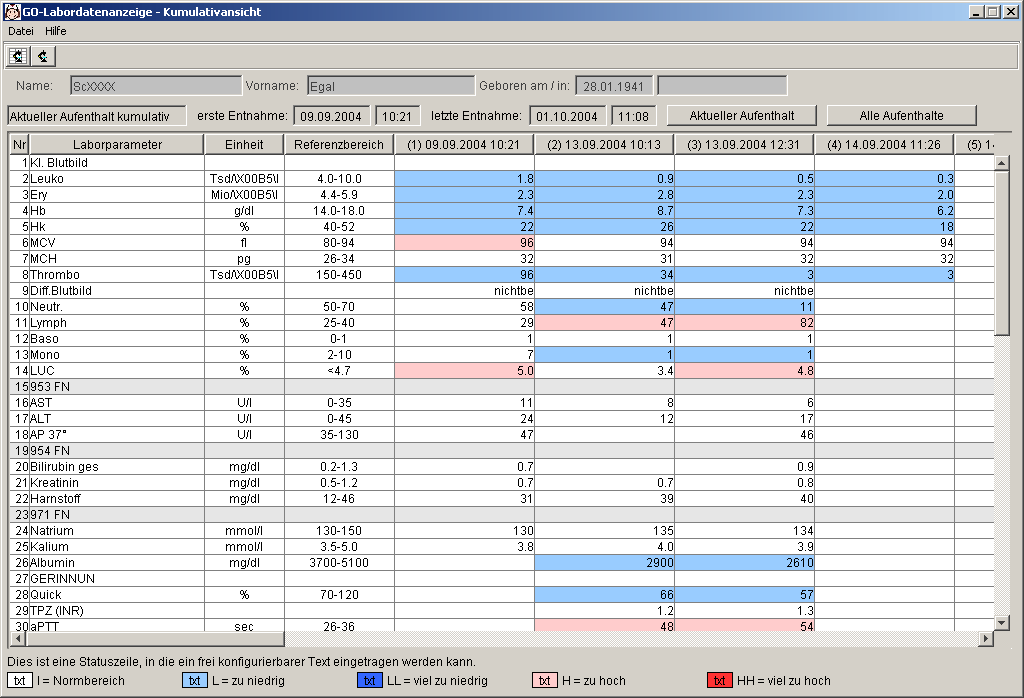
Task: Click the vertical scrollbar up arrow
Action: pos(1002,163)
